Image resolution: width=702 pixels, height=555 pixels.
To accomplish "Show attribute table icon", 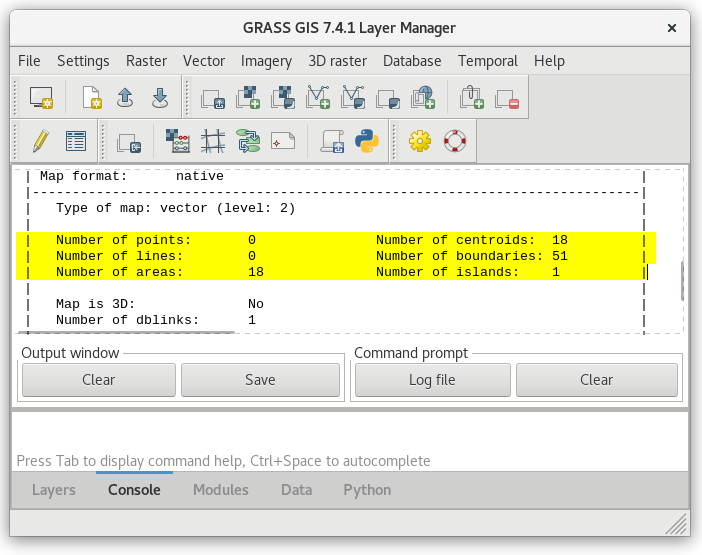I will point(76,141).
